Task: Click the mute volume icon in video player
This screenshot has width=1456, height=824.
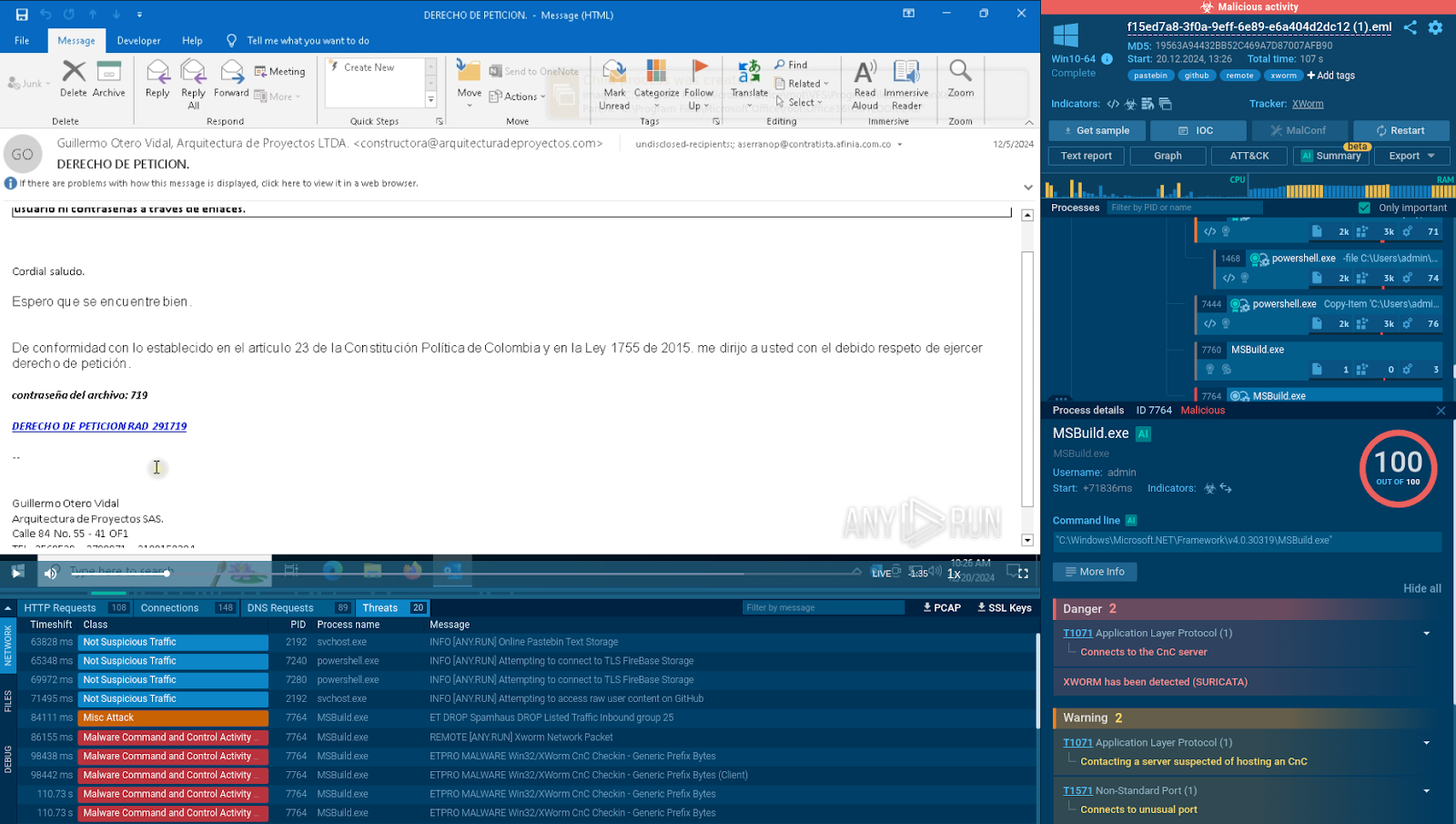Action: (51, 573)
